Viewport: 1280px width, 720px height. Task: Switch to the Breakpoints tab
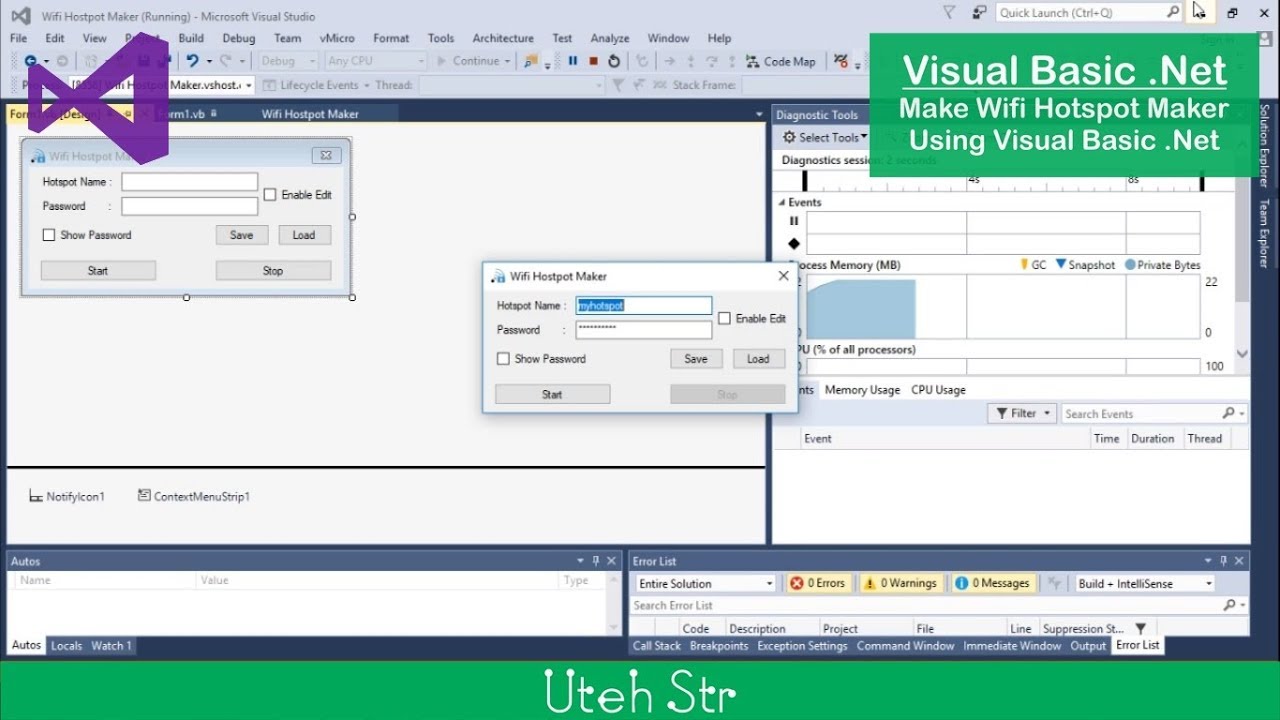pyautogui.click(x=719, y=646)
